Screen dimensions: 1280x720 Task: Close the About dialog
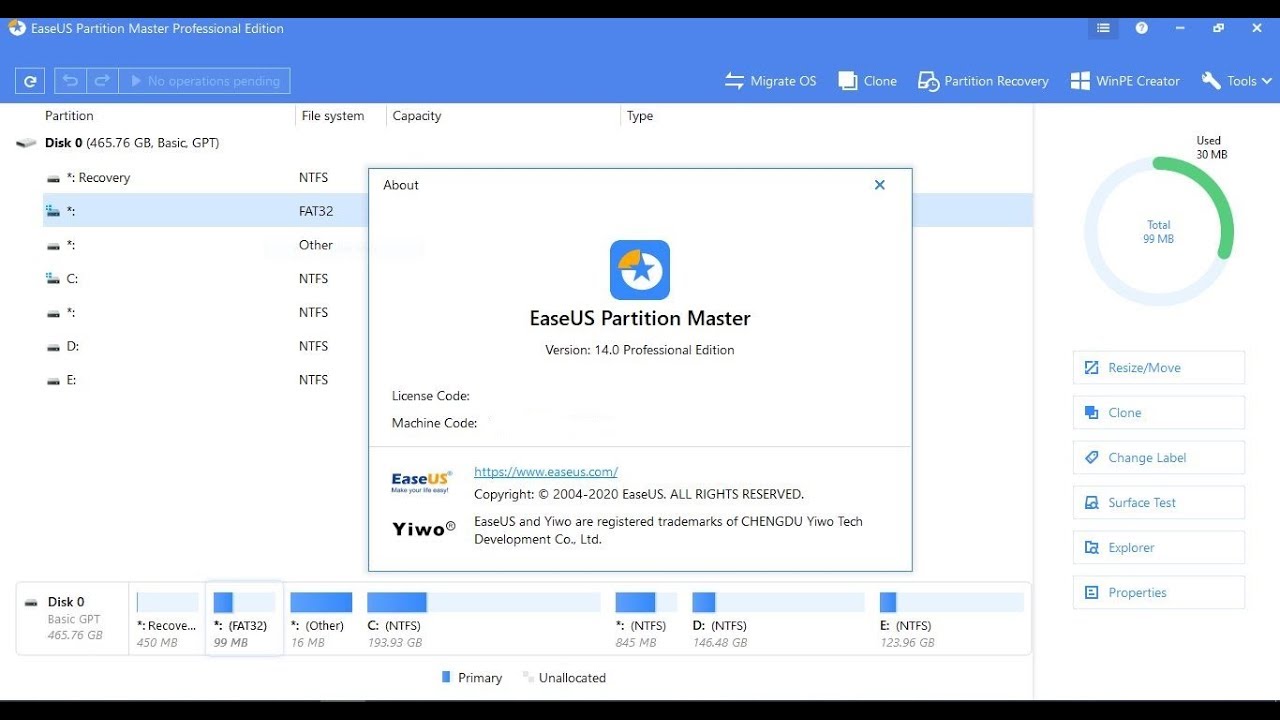click(x=880, y=185)
